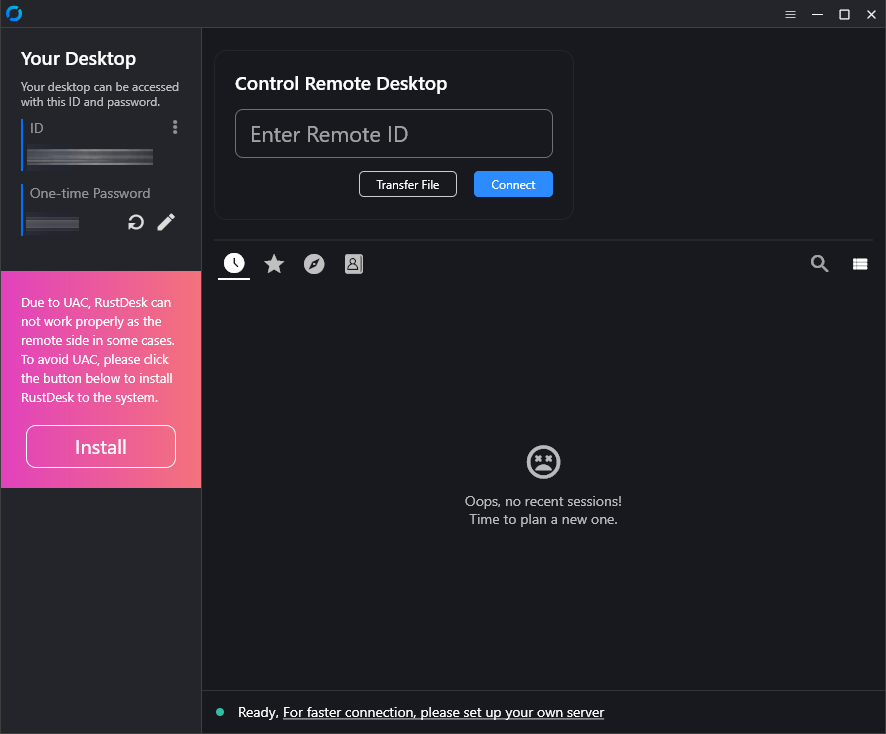The image size is (886, 734).
Task: Open the set up your own server link
Action: pyautogui.click(x=443, y=712)
